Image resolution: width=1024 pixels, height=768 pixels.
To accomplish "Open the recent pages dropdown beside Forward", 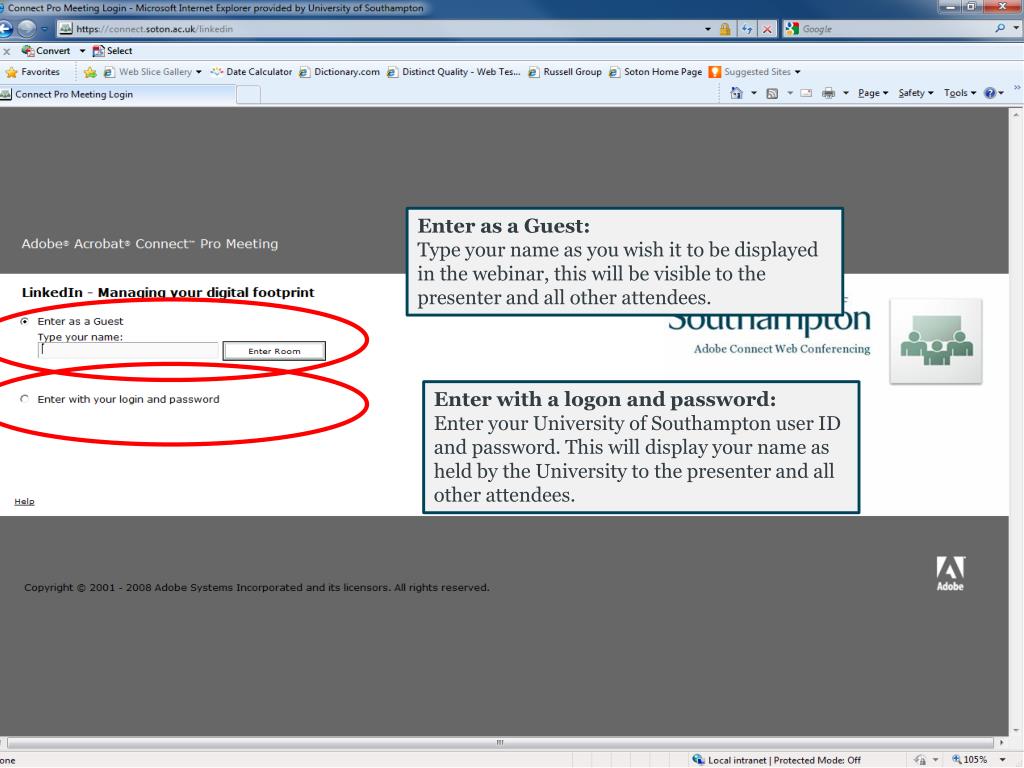I will [44, 29].
